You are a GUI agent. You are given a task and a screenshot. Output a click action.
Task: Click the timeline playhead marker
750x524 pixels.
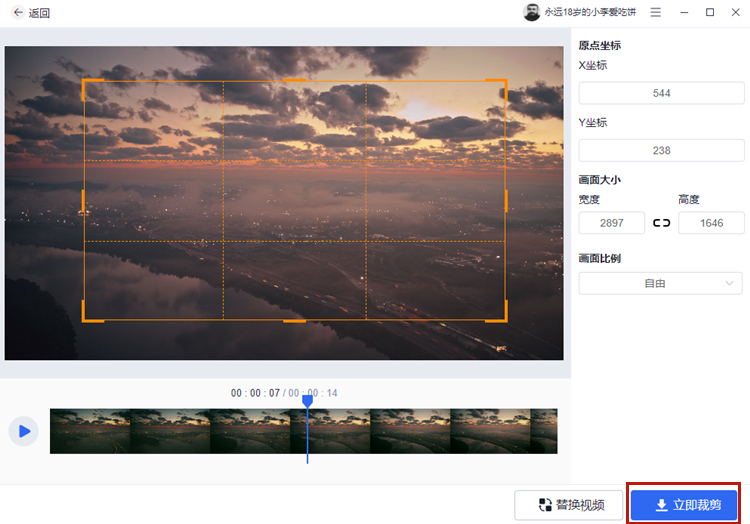tap(308, 402)
